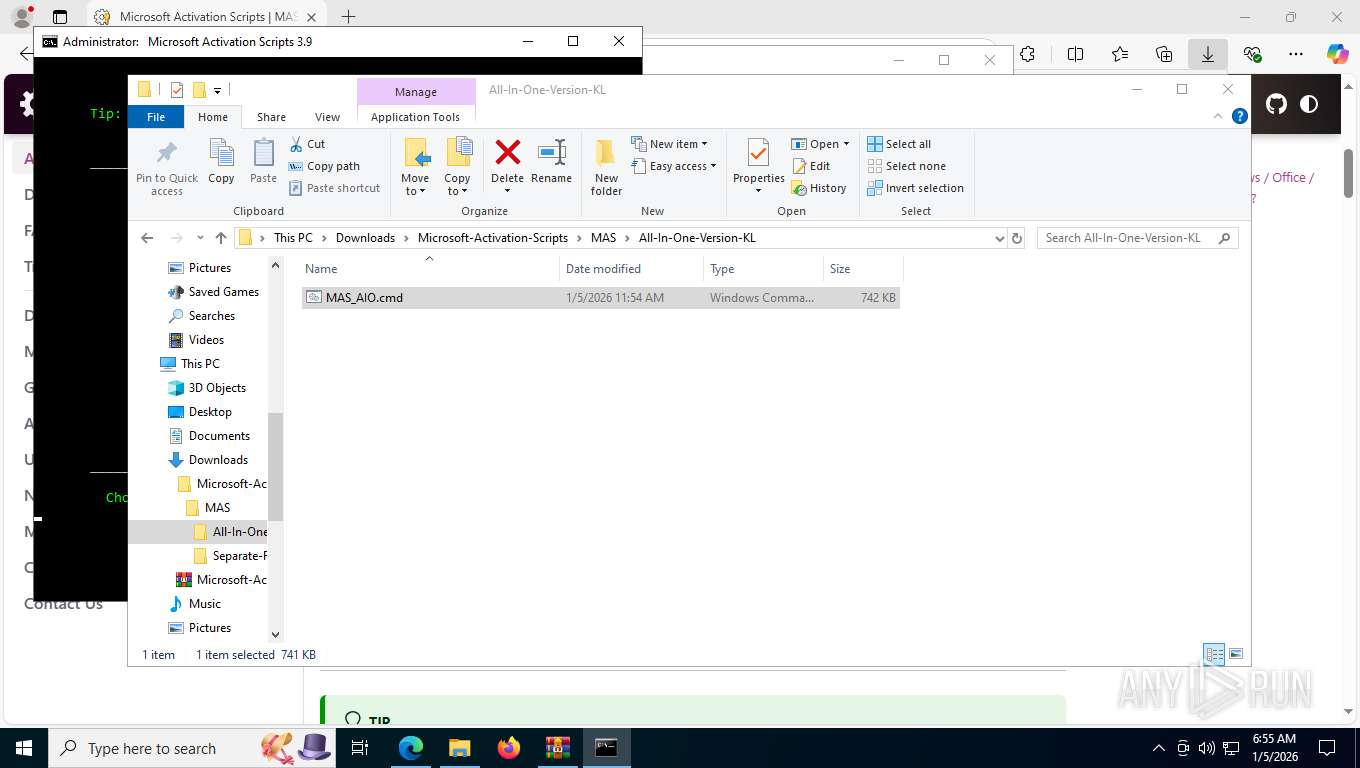This screenshot has height=768, width=1360.
Task: Click Invert selection in ribbon
Action: (915, 188)
